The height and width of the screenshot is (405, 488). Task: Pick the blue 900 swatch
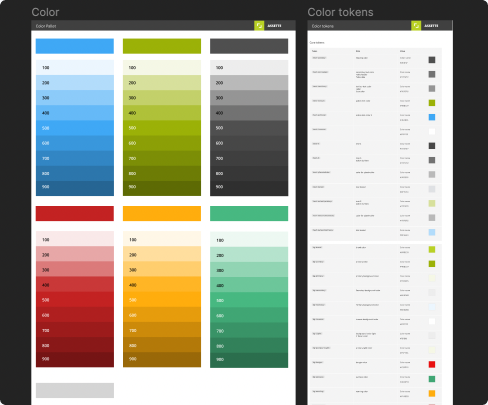[x=75, y=188]
